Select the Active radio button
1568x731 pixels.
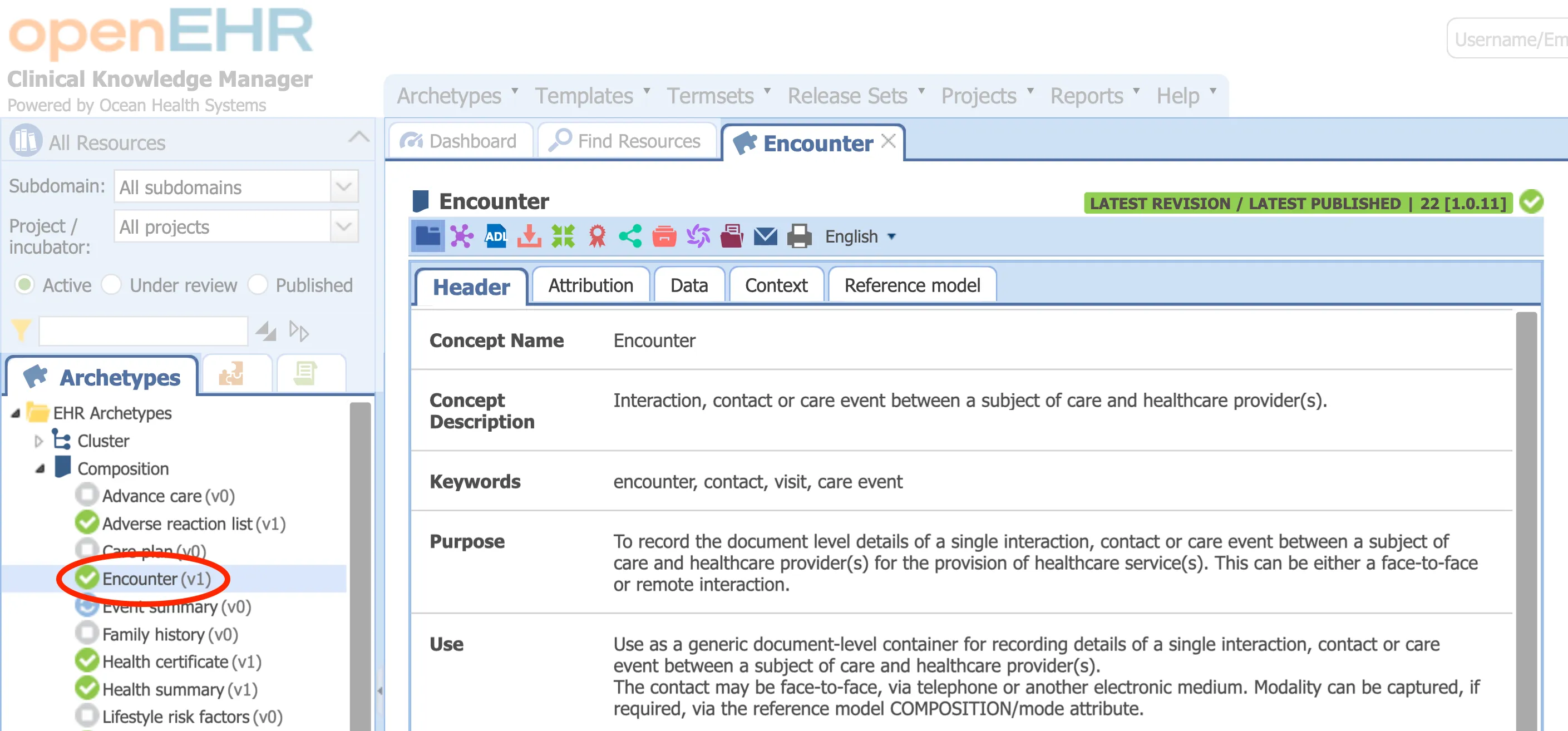[25, 285]
